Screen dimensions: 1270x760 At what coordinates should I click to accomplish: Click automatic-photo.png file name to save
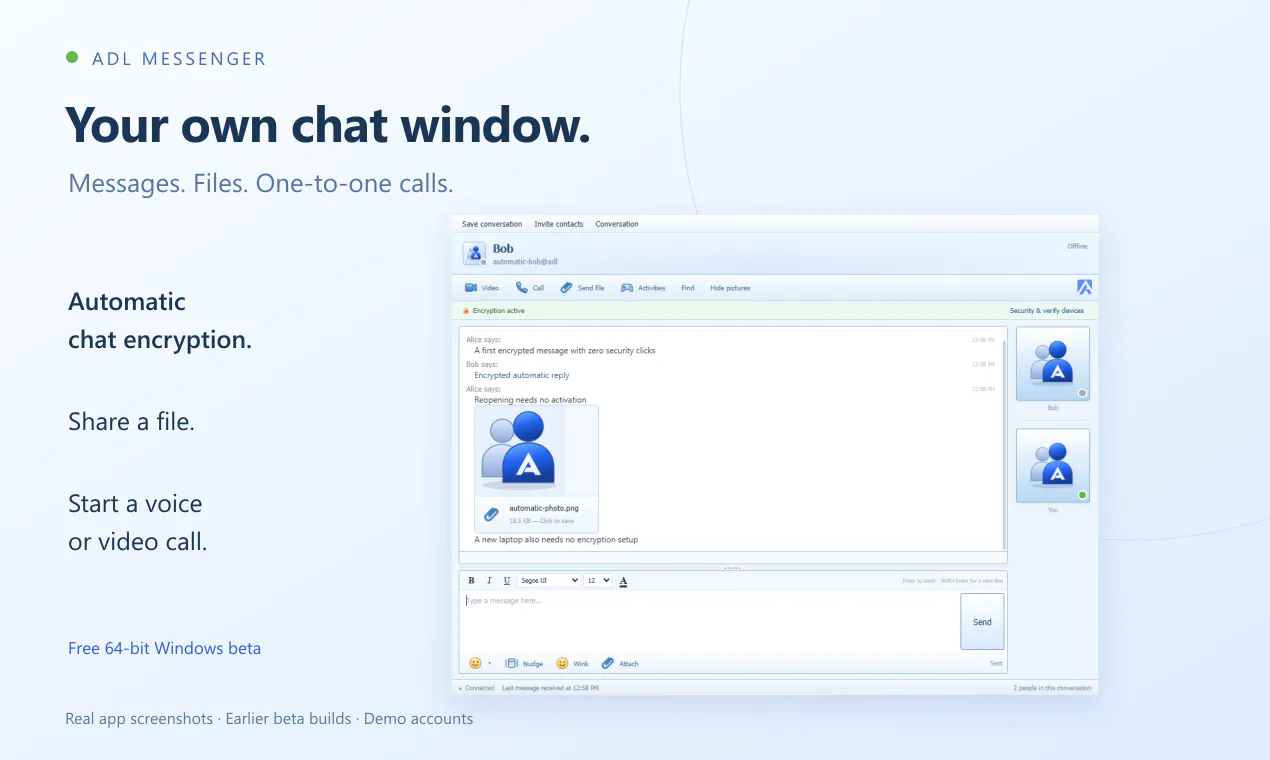[x=544, y=508]
